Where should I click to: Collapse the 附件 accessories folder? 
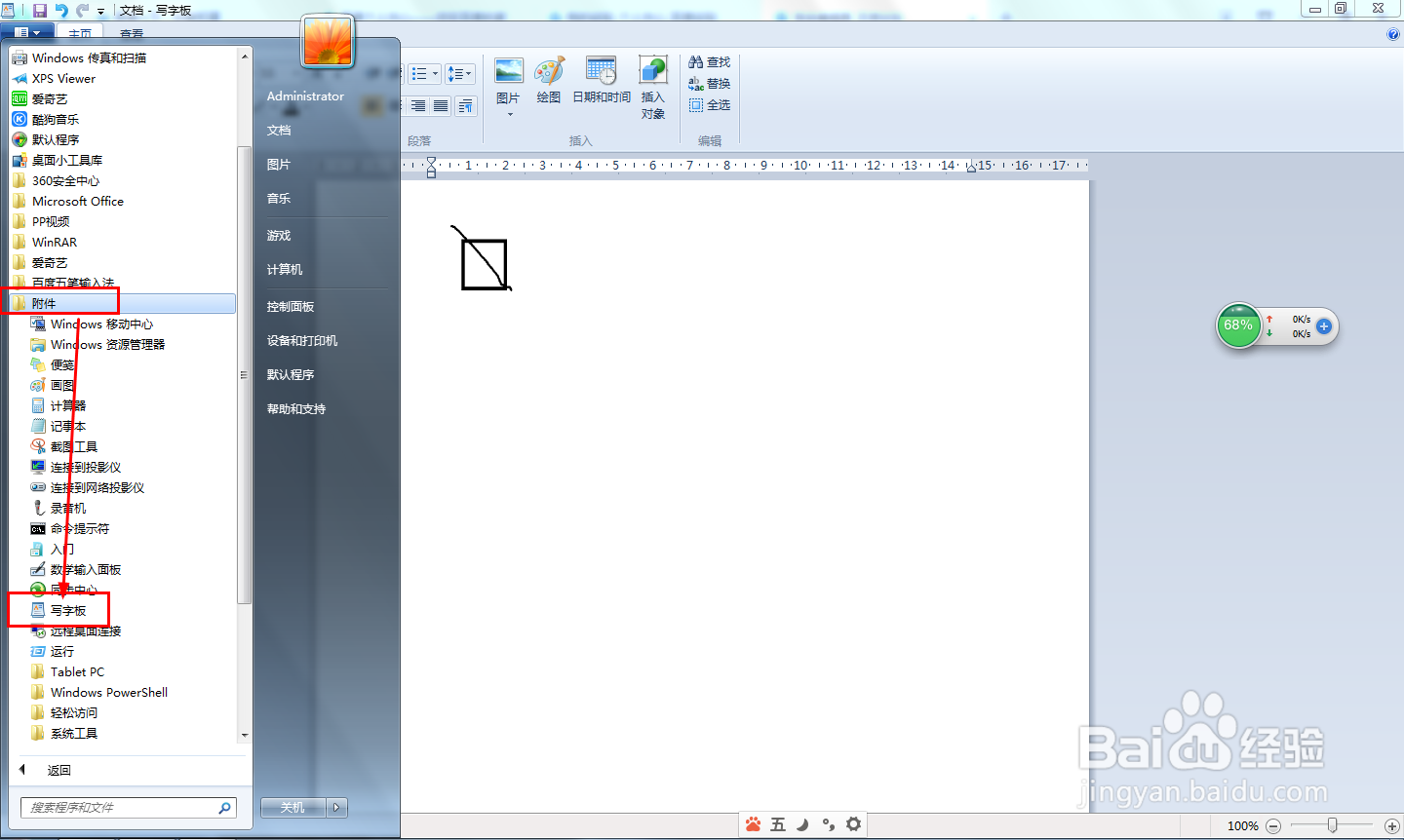click(x=124, y=304)
